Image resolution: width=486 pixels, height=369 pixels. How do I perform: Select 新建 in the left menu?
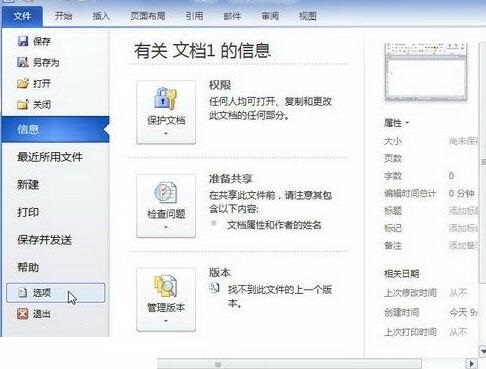click(x=28, y=185)
